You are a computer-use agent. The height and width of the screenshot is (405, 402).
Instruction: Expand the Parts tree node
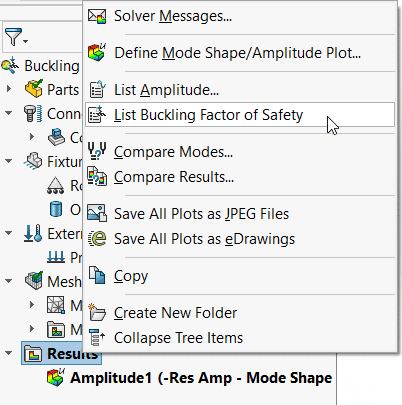pyautogui.click(x=9, y=89)
